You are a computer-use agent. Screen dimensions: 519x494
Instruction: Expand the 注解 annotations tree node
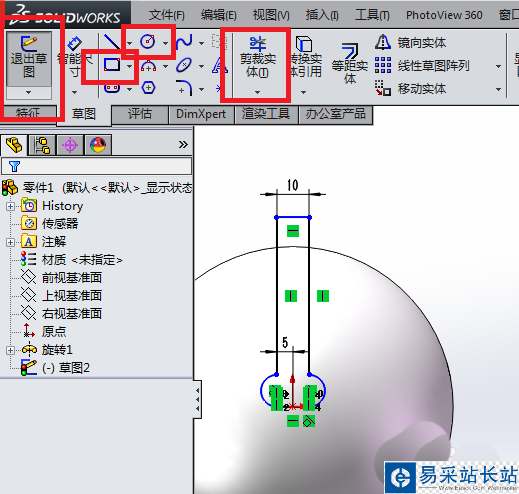coord(10,242)
